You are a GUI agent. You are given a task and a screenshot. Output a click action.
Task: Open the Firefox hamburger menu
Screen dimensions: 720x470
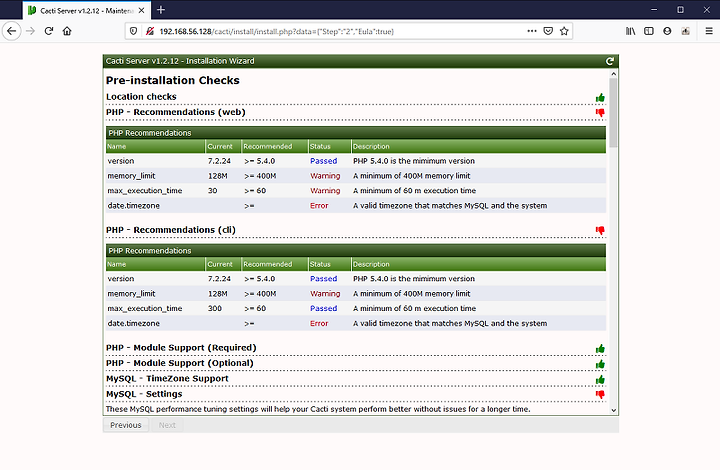[x=709, y=31]
